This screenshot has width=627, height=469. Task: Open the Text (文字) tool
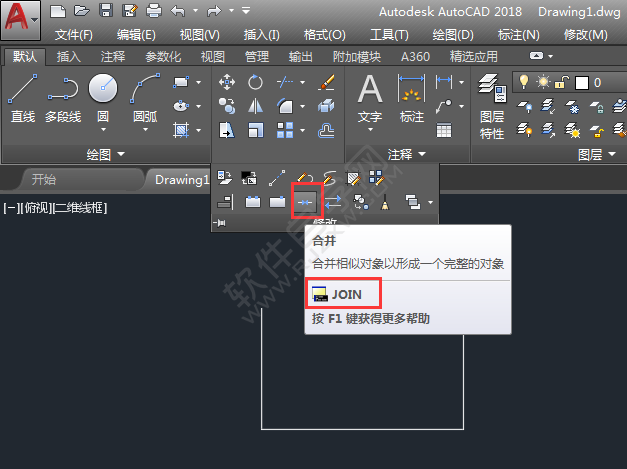click(x=370, y=98)
